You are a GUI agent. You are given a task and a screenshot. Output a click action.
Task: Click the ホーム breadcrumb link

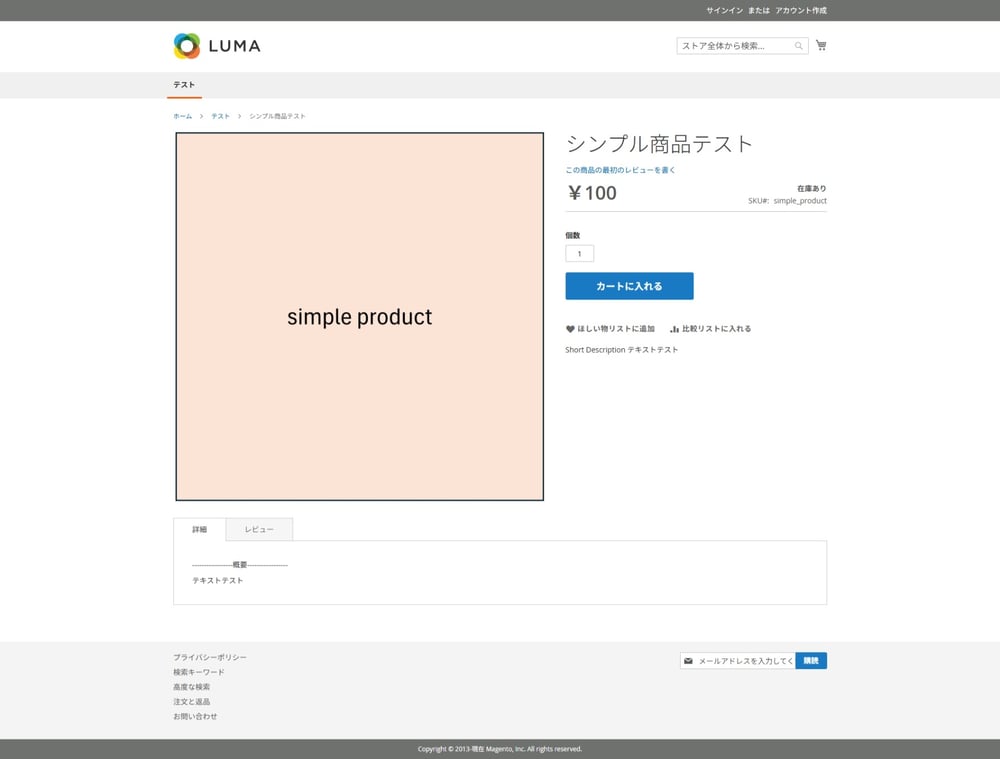[182, 116]
